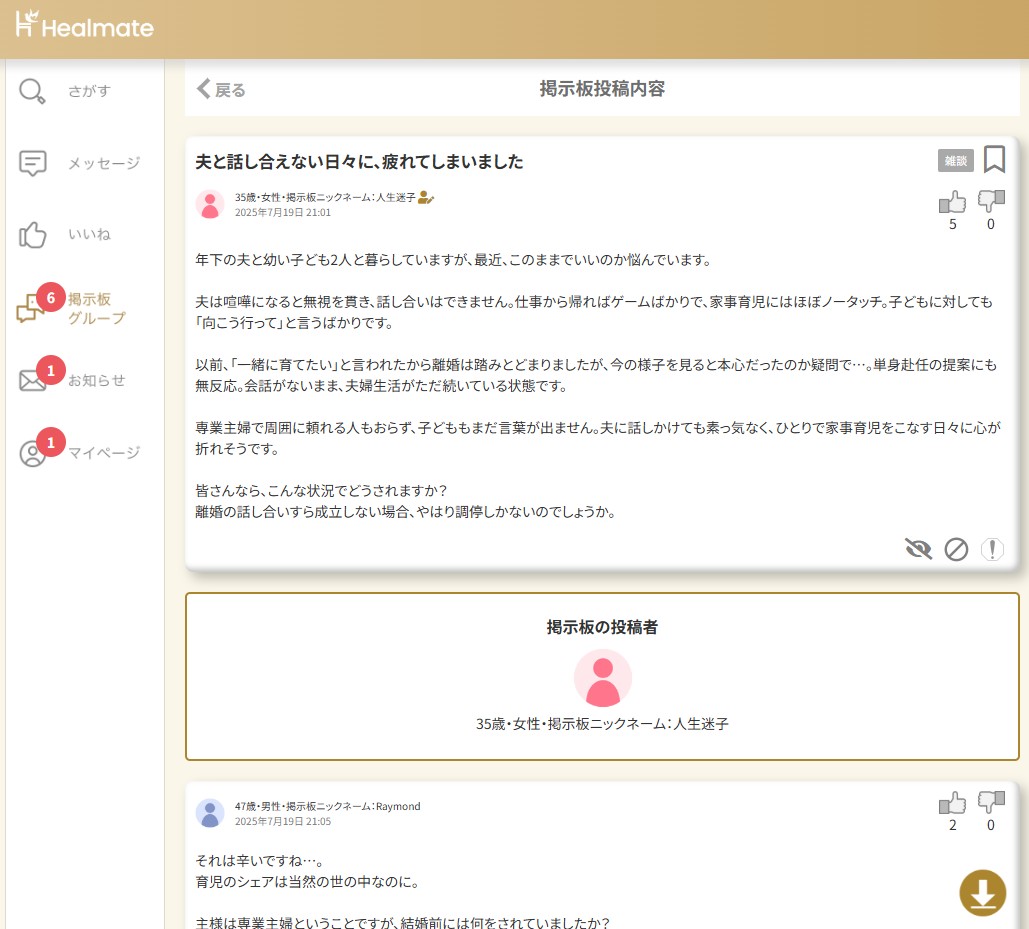This screenshot has width=1029, height=929.
Task: Report the post with exclamation icon
Action: point(991,549)
